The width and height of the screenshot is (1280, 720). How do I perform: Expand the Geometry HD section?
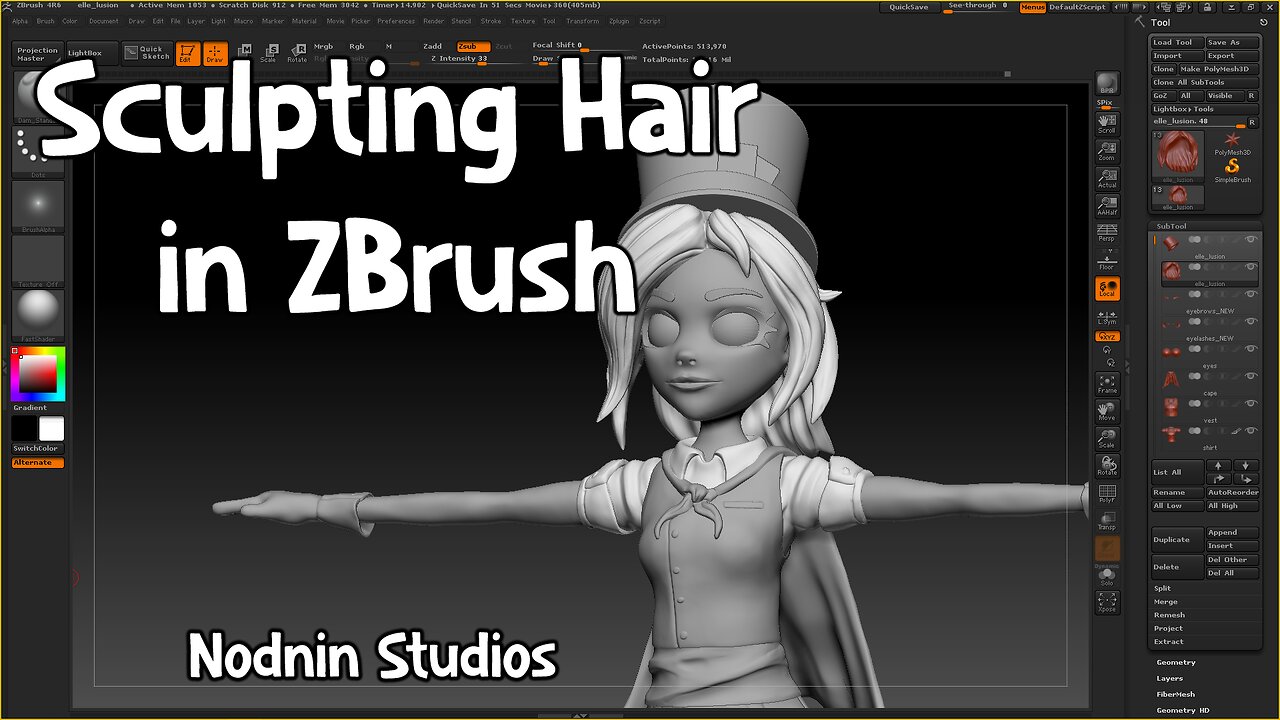pyautogui.click(x=1181, y=710)
